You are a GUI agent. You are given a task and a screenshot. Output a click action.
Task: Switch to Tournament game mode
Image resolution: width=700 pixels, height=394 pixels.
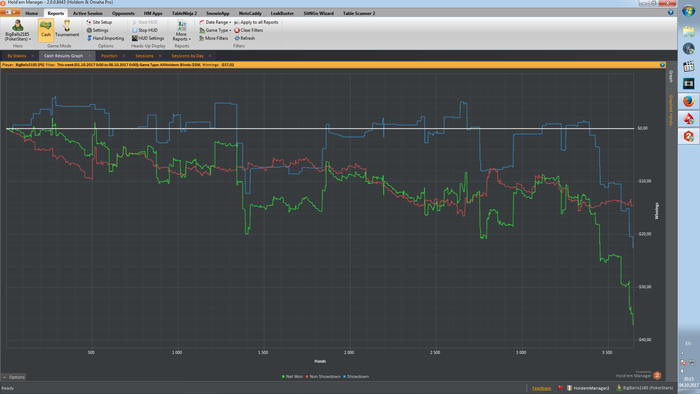(67, 29)
